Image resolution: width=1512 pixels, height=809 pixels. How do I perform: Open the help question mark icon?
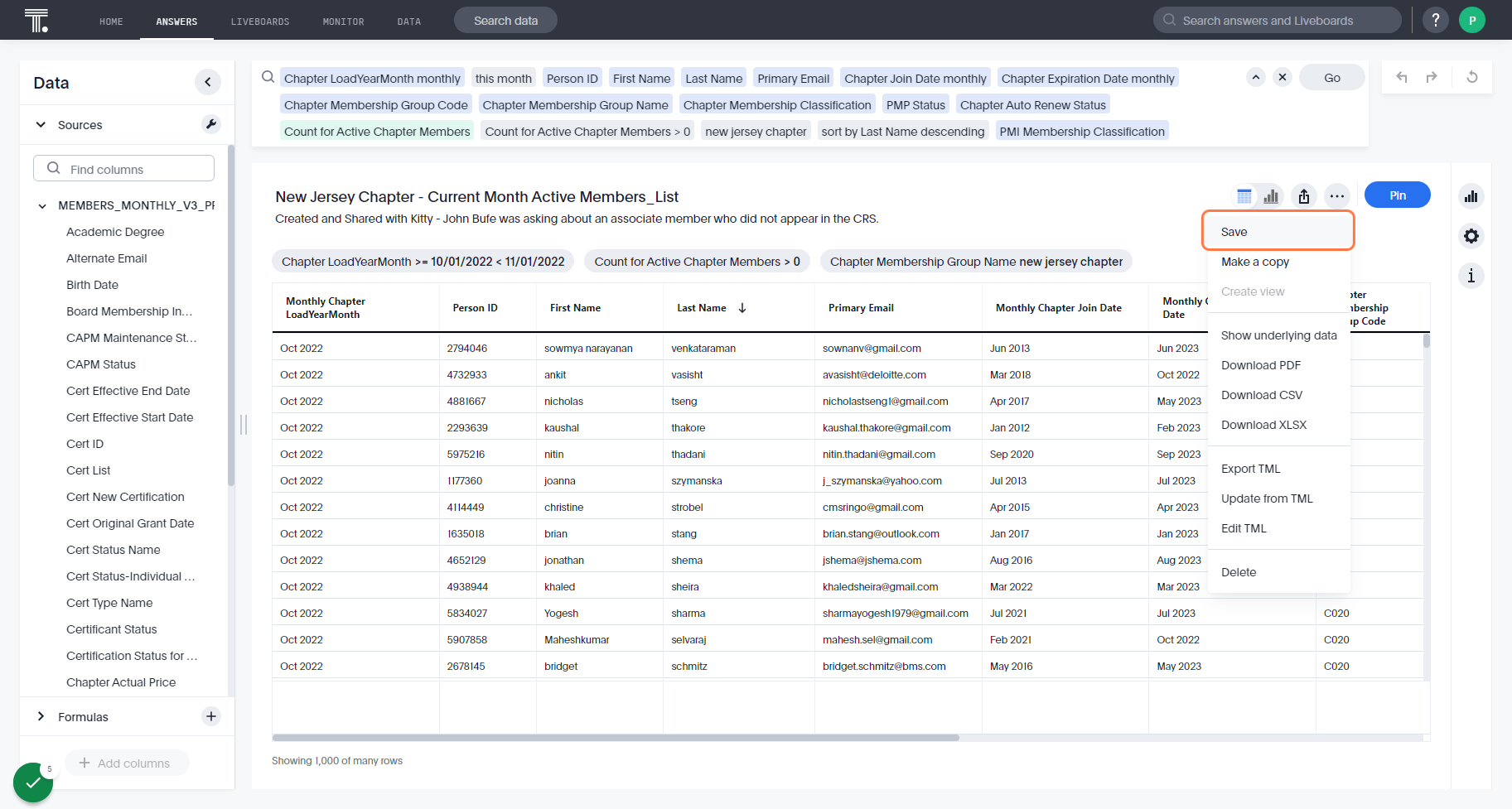tap(1436, 20)
